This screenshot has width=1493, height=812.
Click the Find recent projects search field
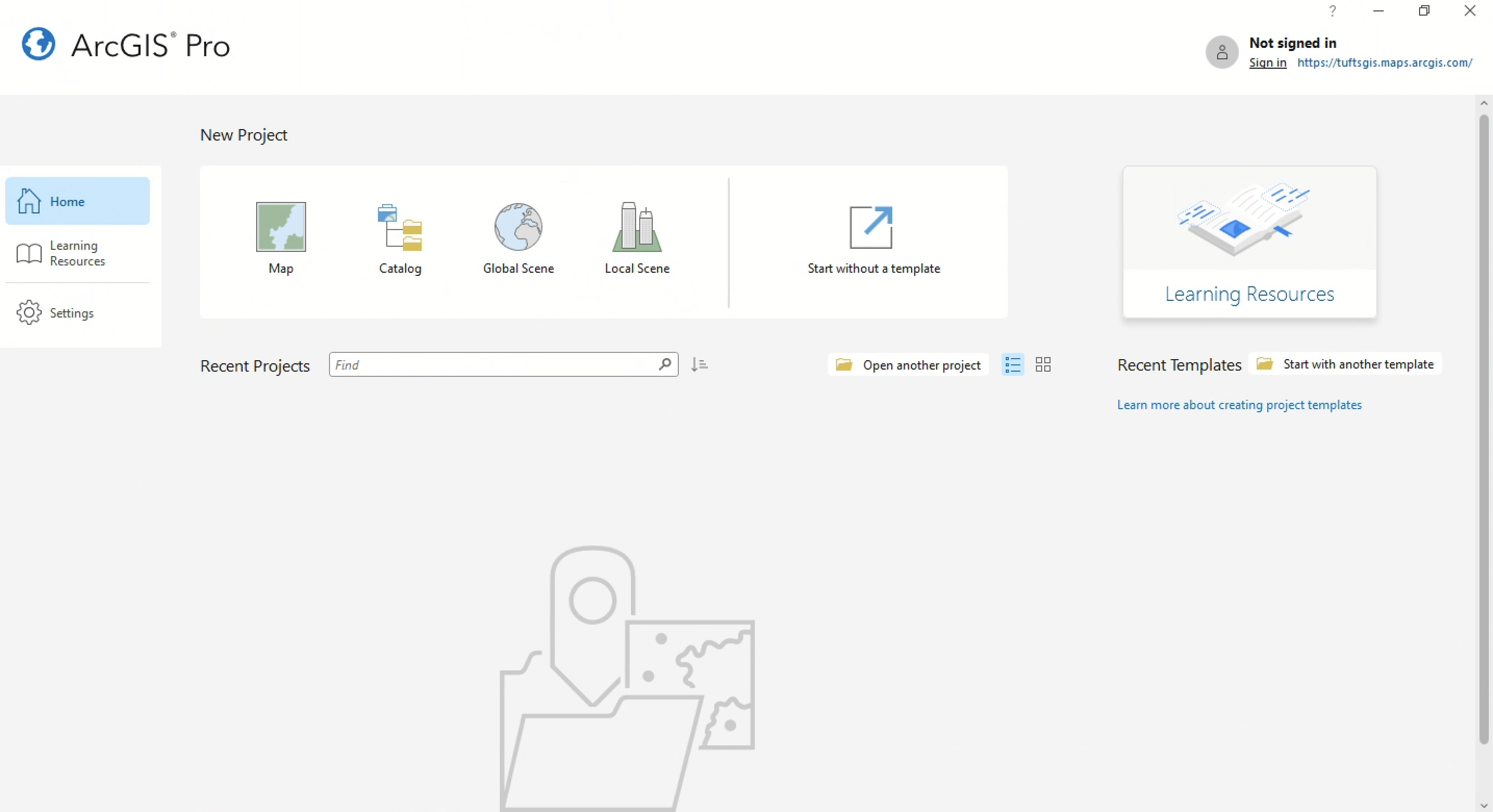tap(492, 364)
